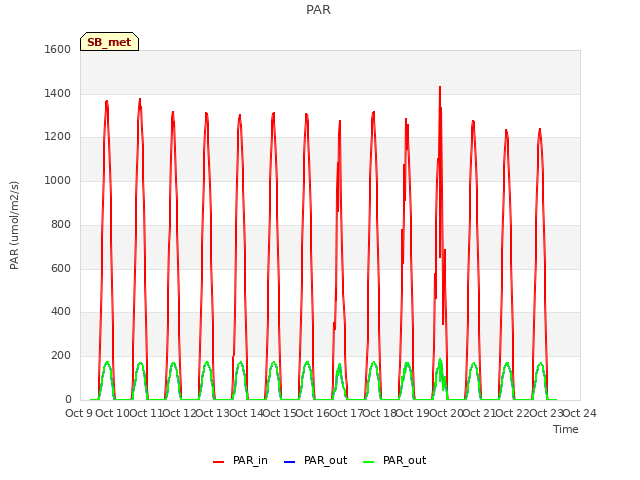Click the 1200 y-axis tick label
The image size is (640, 480).
pyautogui.click(x=58, y=137)
